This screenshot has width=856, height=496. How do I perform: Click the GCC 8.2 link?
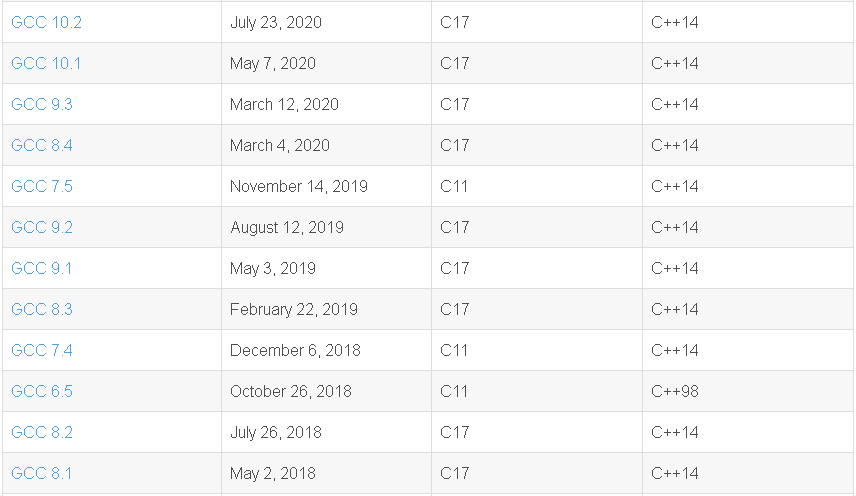coord(42,432)
